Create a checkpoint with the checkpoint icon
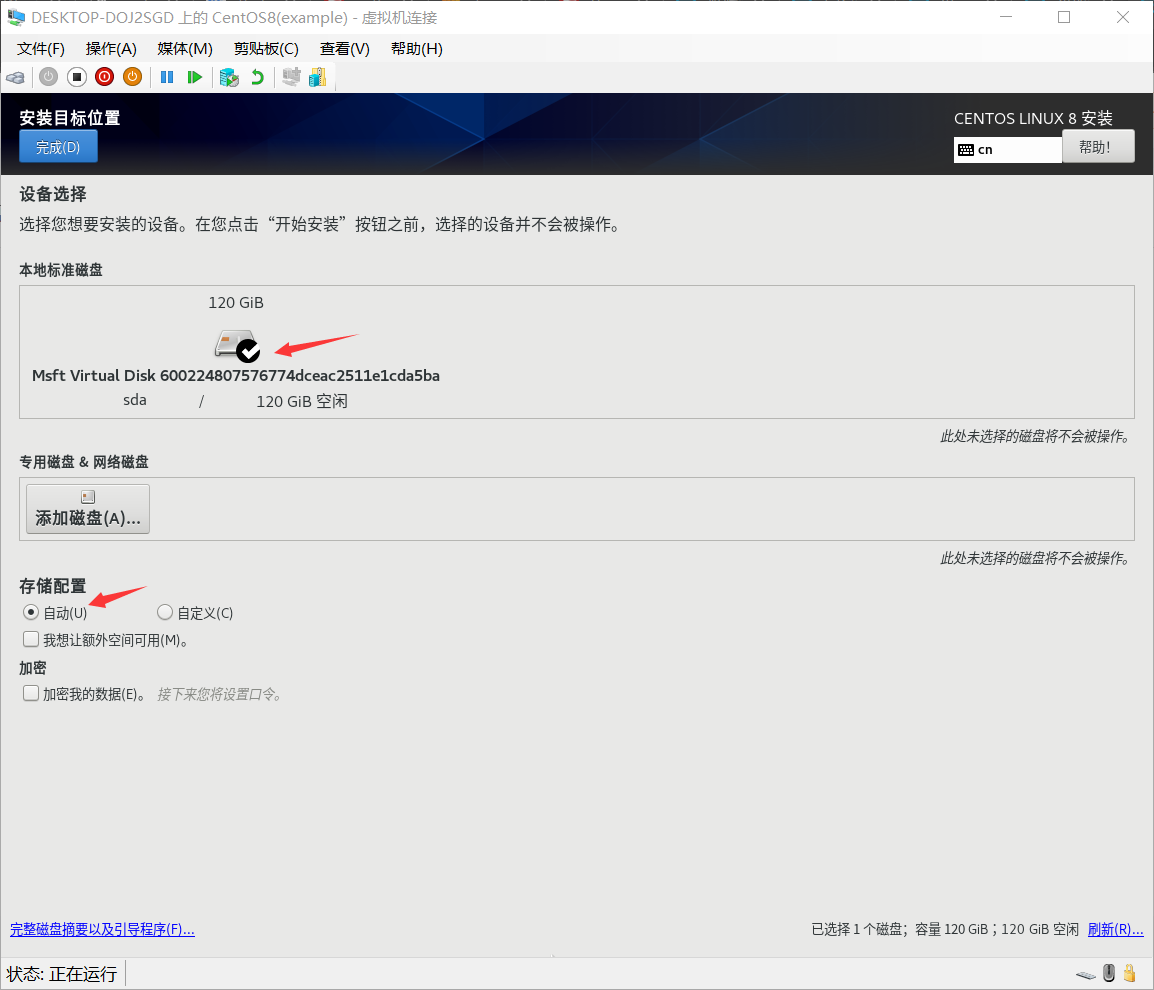The image size is (1154, 990). tap(229, 77)
